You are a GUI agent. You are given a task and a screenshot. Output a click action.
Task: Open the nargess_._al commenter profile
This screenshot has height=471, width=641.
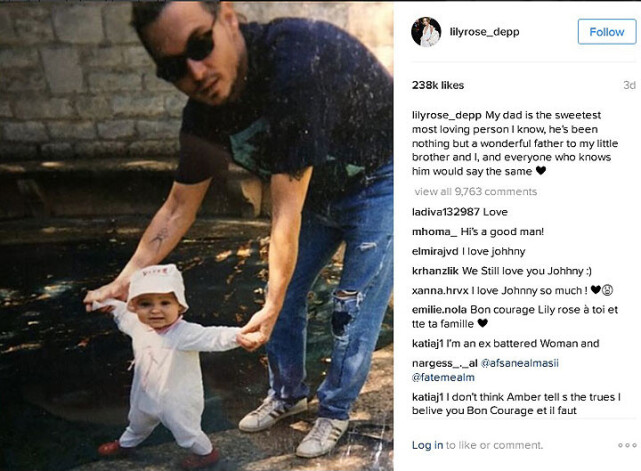444,363
